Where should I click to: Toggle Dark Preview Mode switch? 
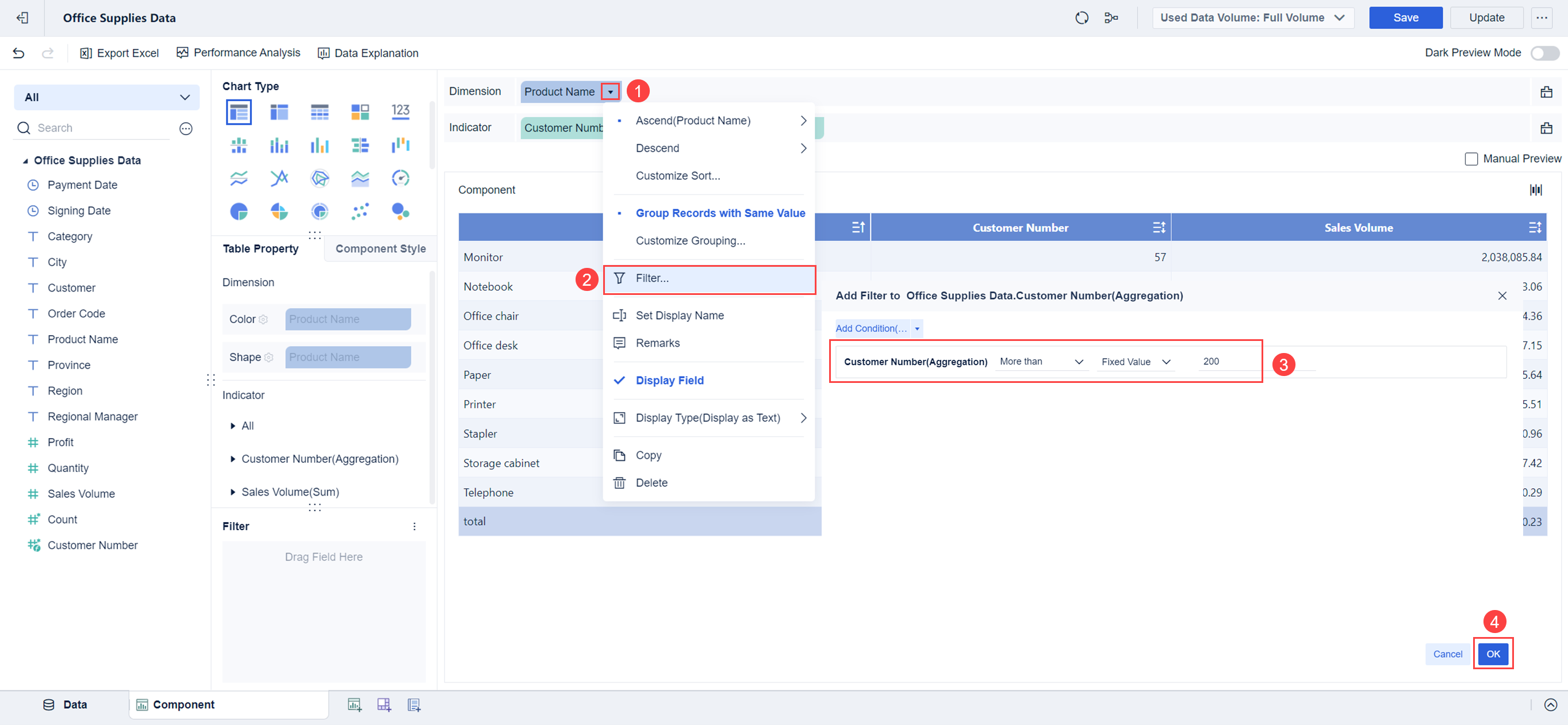click(1544, 53)
